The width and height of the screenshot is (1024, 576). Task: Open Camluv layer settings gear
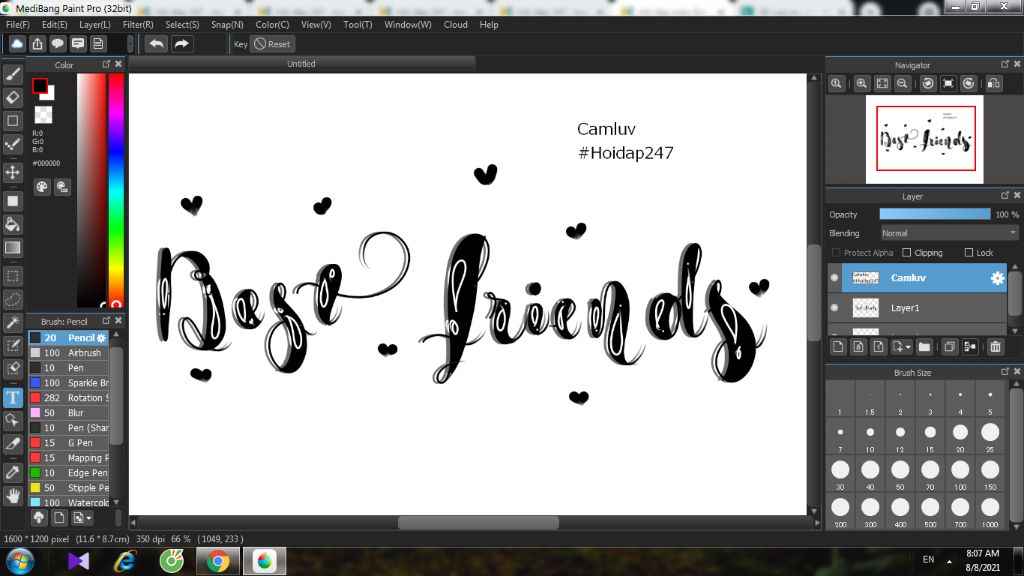tap(997, 278)
